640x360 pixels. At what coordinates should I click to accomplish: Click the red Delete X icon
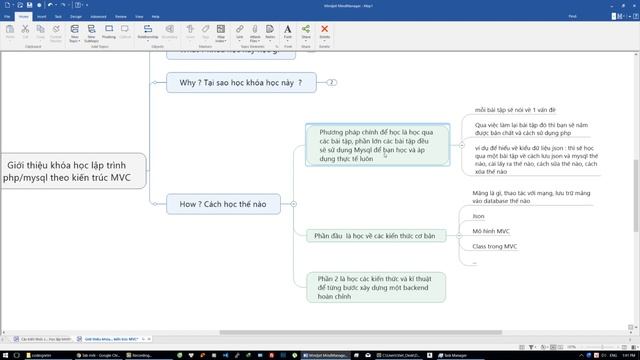coord(324,29)
